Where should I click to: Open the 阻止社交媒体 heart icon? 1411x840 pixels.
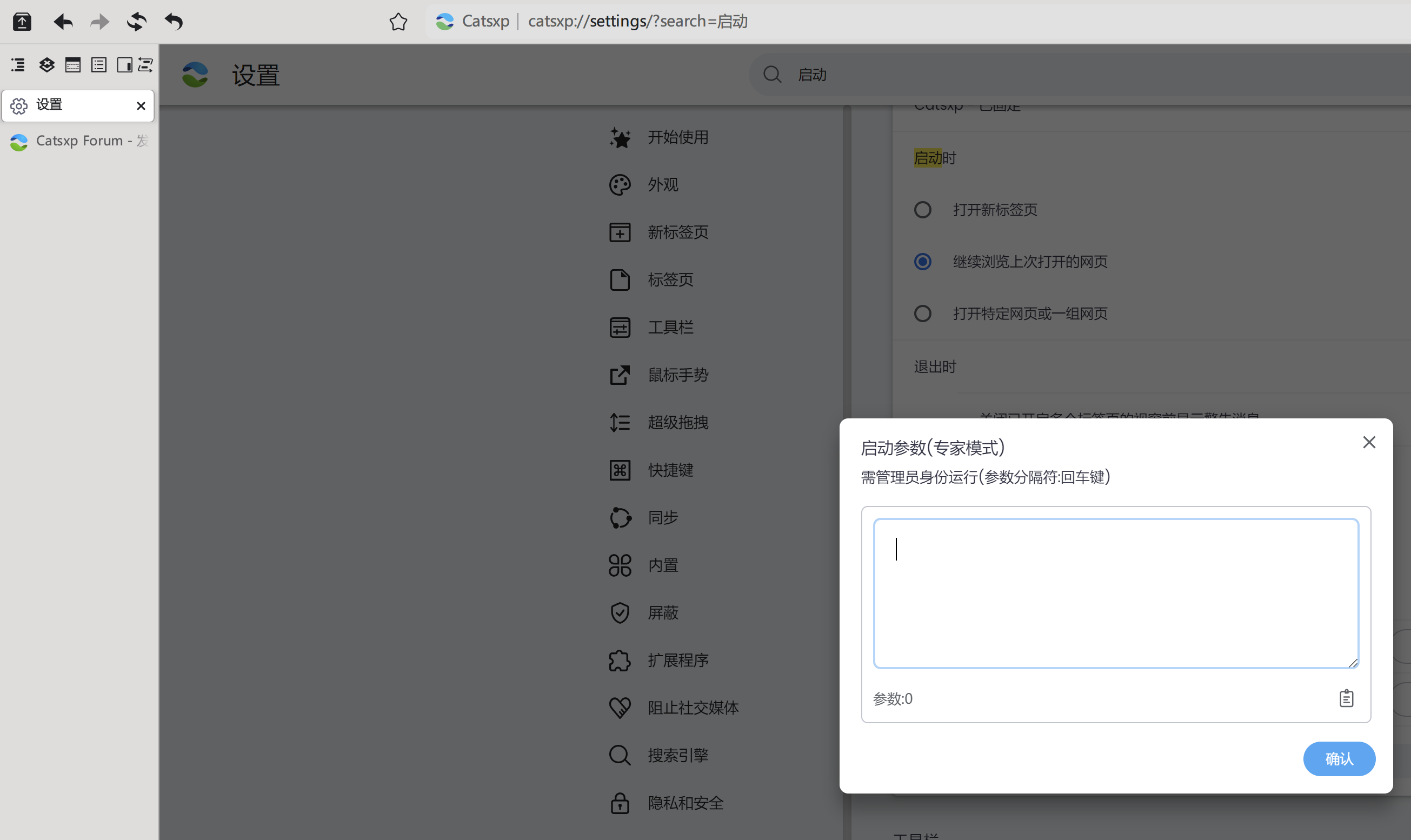tap(619, 708)
